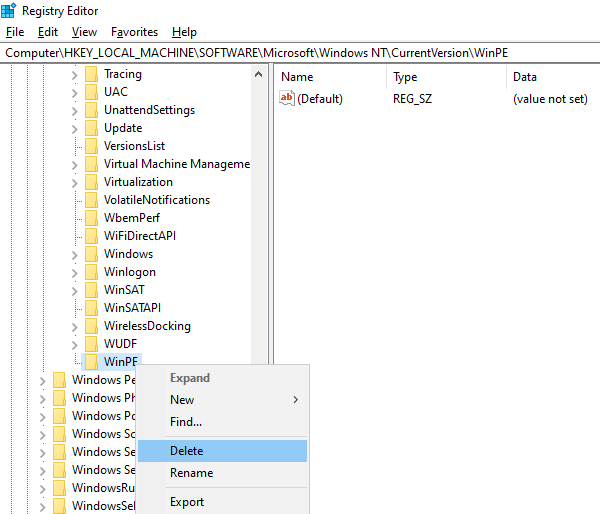Select the WinSAT key label

coord(124,290)
